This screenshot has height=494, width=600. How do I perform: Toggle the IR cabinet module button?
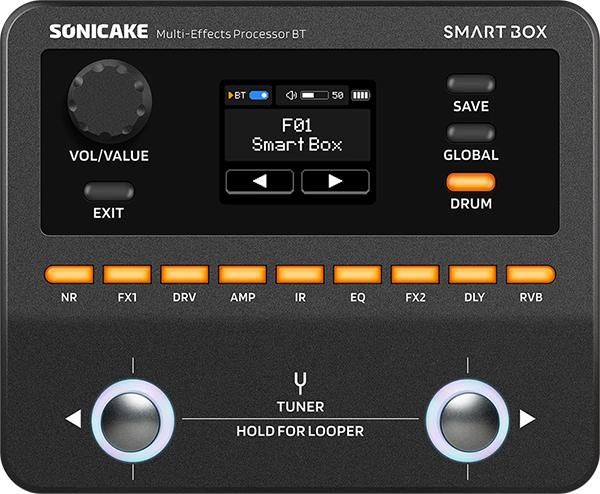(300, 274)
